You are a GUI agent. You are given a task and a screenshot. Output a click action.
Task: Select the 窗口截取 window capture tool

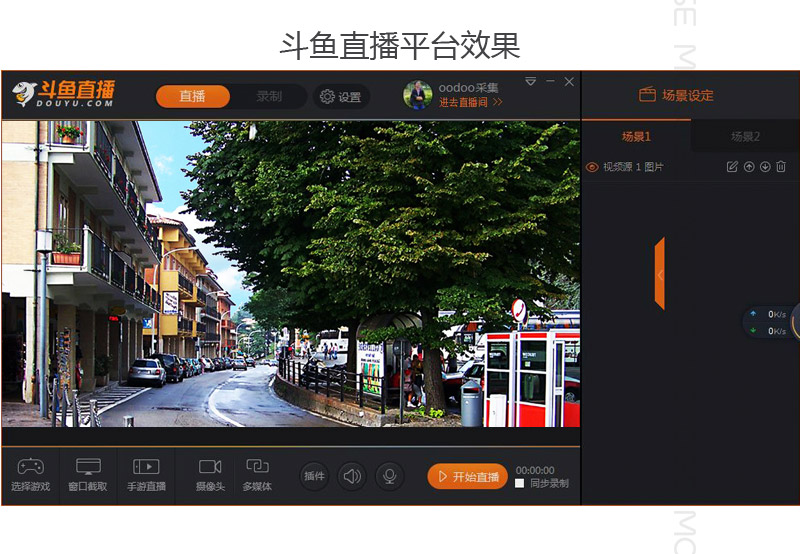click(x=88, y=475)
